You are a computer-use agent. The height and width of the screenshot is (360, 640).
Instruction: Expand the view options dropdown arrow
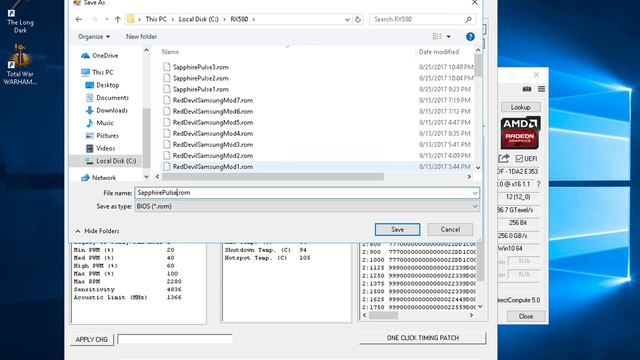(449, 37)
